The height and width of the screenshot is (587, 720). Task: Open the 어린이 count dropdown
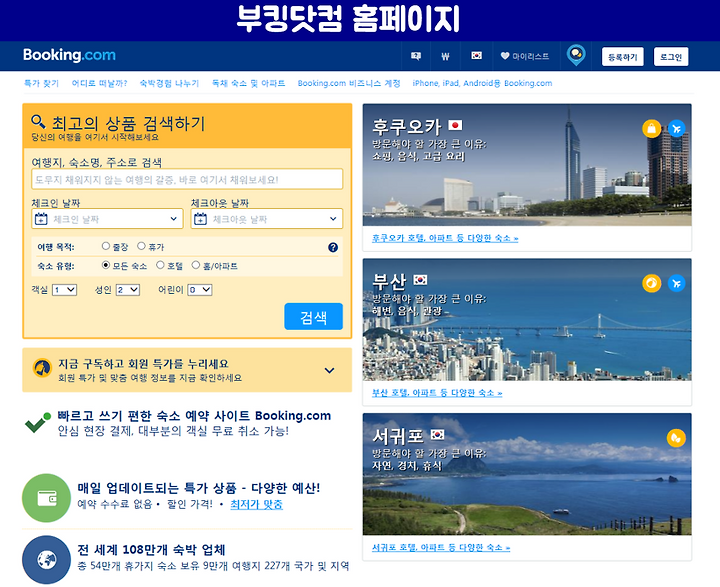[200, 290]
